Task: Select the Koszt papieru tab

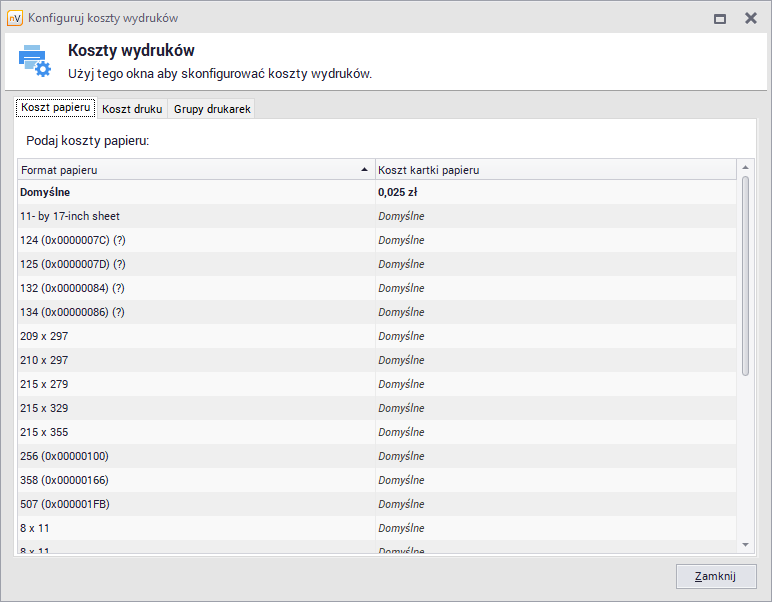Action: coord(56,108)
